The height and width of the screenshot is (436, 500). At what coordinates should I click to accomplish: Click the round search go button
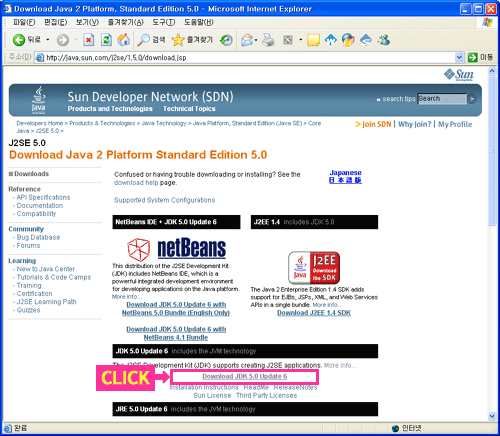pyautogui.click(x=472, y=99)
